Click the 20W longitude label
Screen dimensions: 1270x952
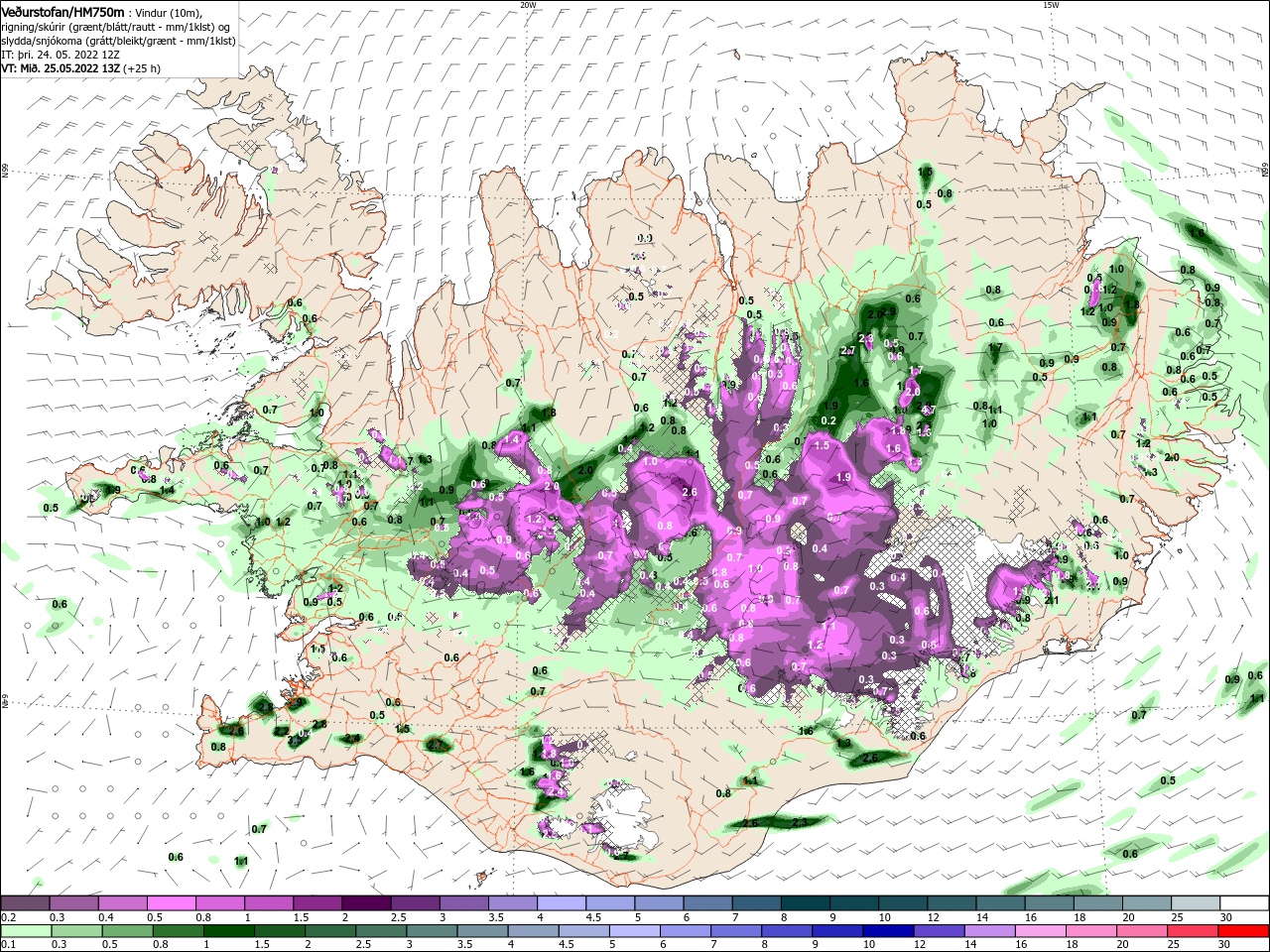[528, 5]
